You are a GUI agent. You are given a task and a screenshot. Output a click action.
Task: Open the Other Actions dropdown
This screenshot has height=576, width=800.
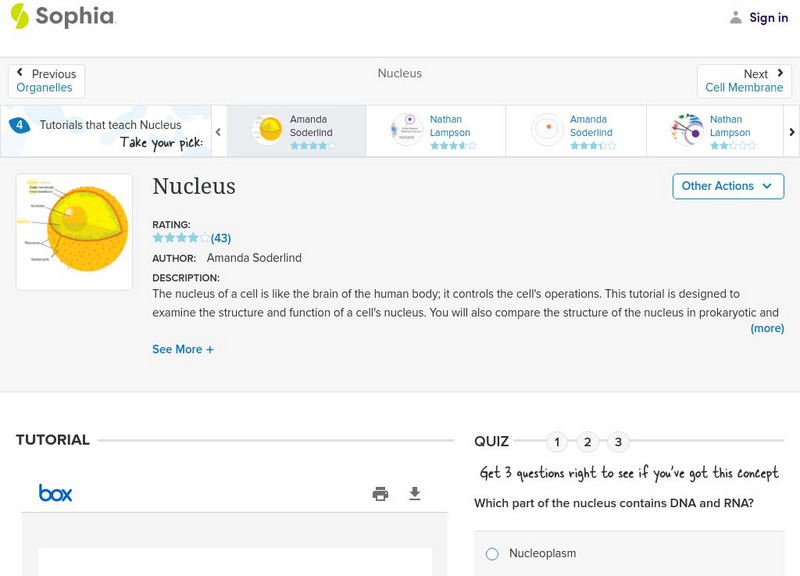(727, 186)
